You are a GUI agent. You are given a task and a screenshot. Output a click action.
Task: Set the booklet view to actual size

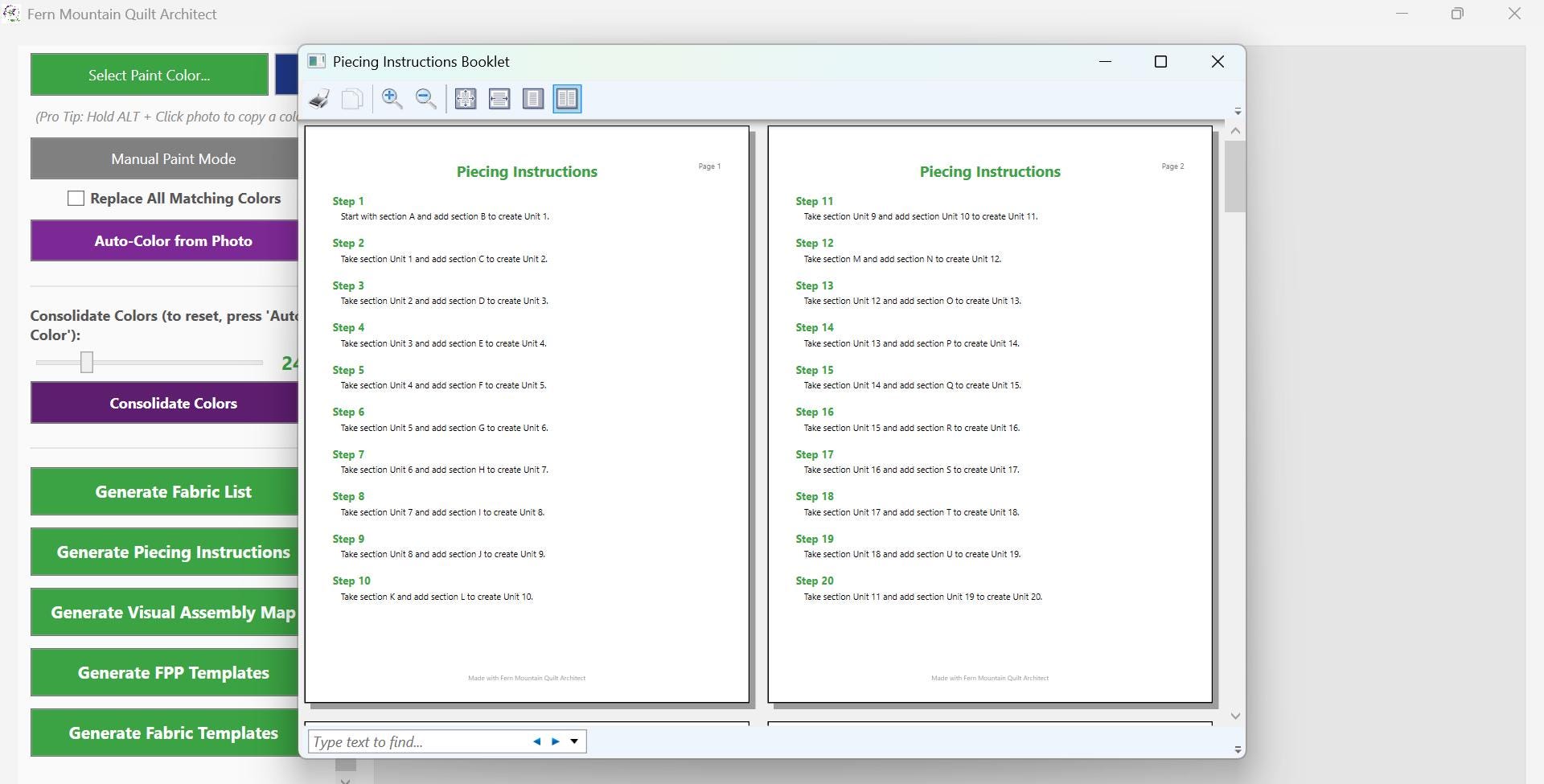point(466,99)
